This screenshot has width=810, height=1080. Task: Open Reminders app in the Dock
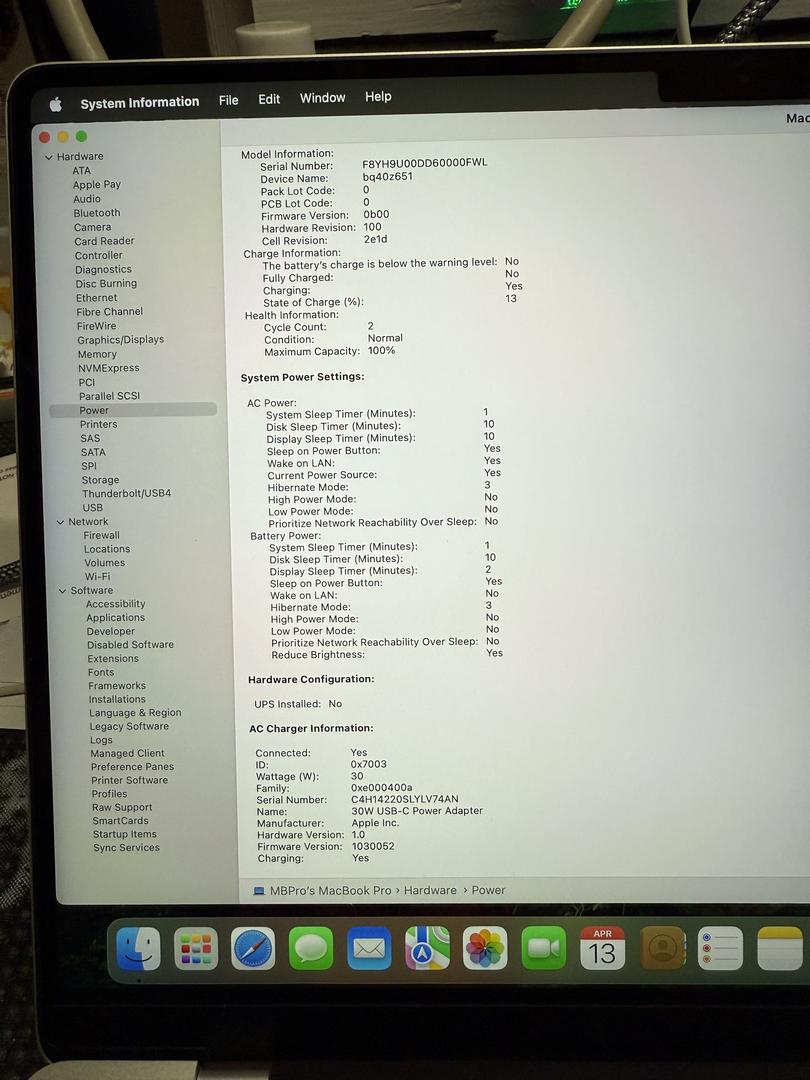click(x=720, y=948)
